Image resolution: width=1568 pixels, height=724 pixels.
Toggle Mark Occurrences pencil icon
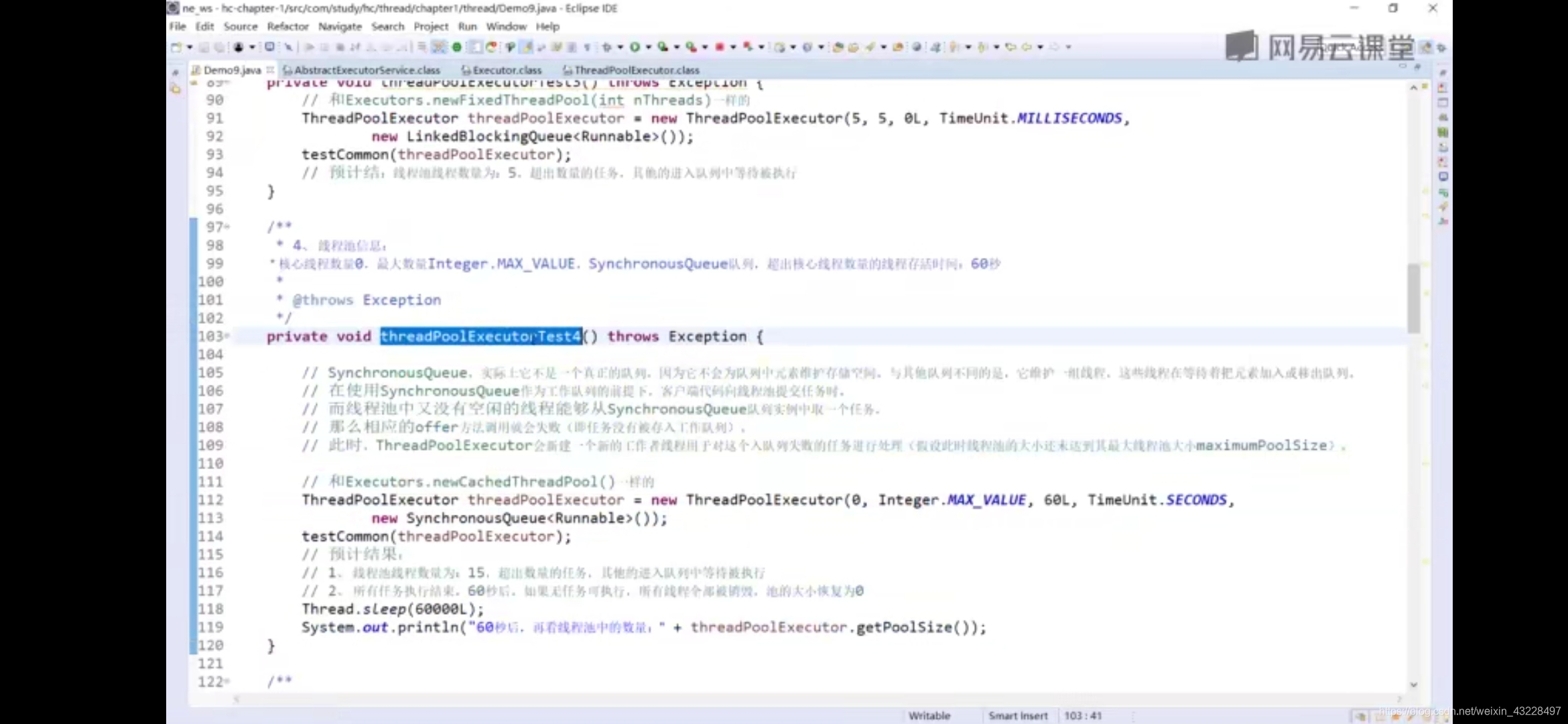[527, 47]
